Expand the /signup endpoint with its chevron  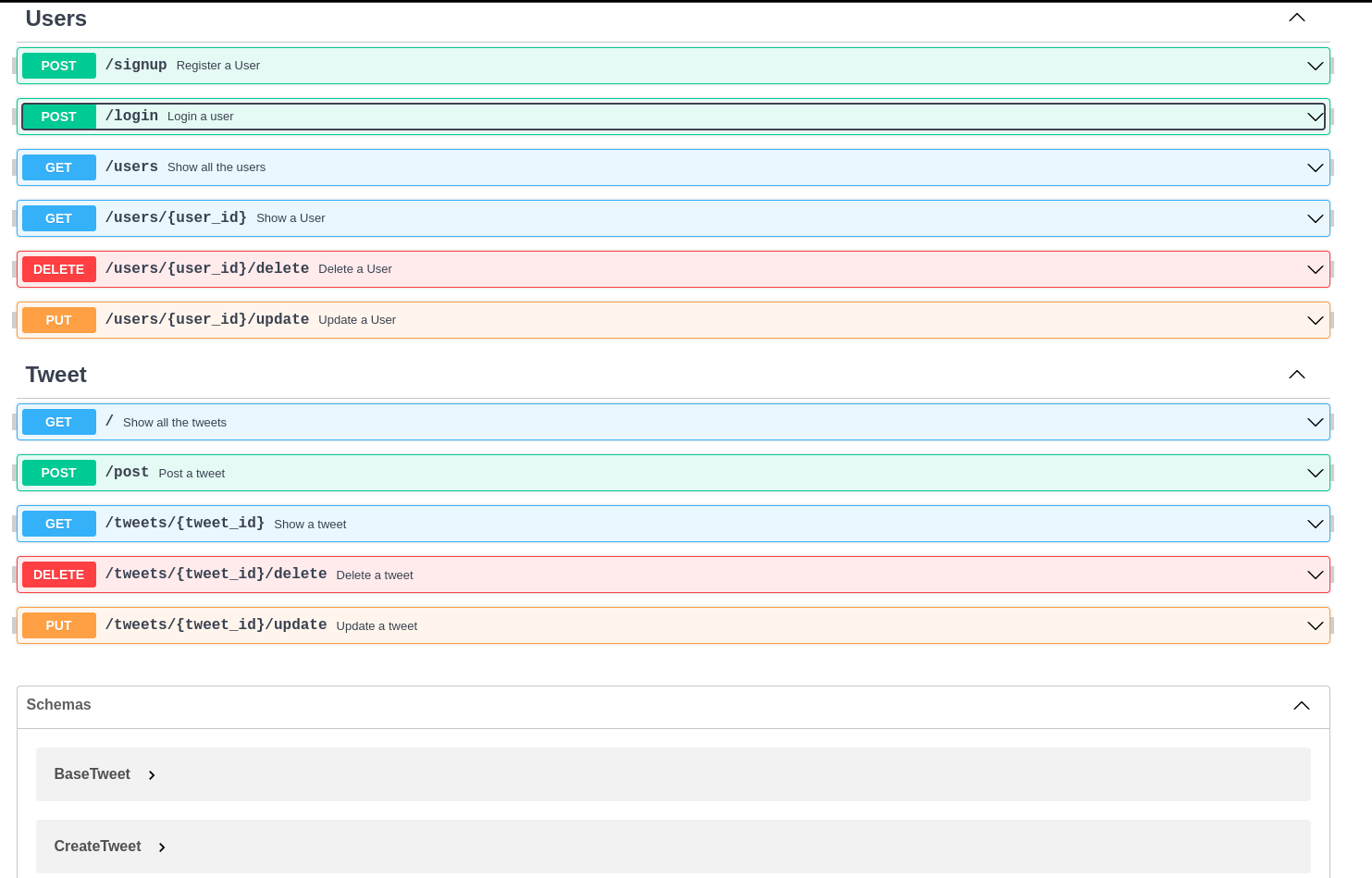1315,66
